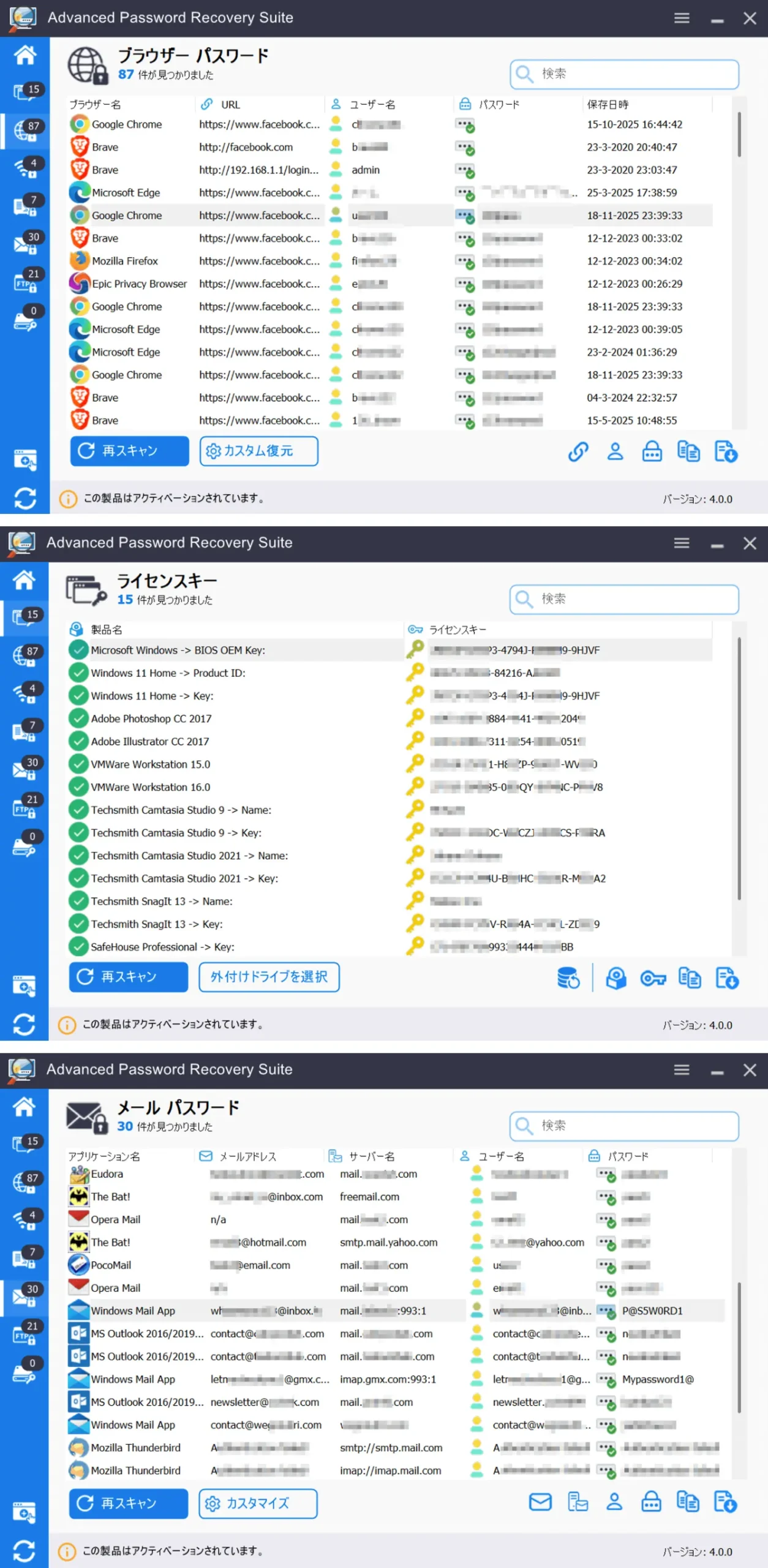
Task: Click copy URL link icon in browser password window
Action: (578, 452)
